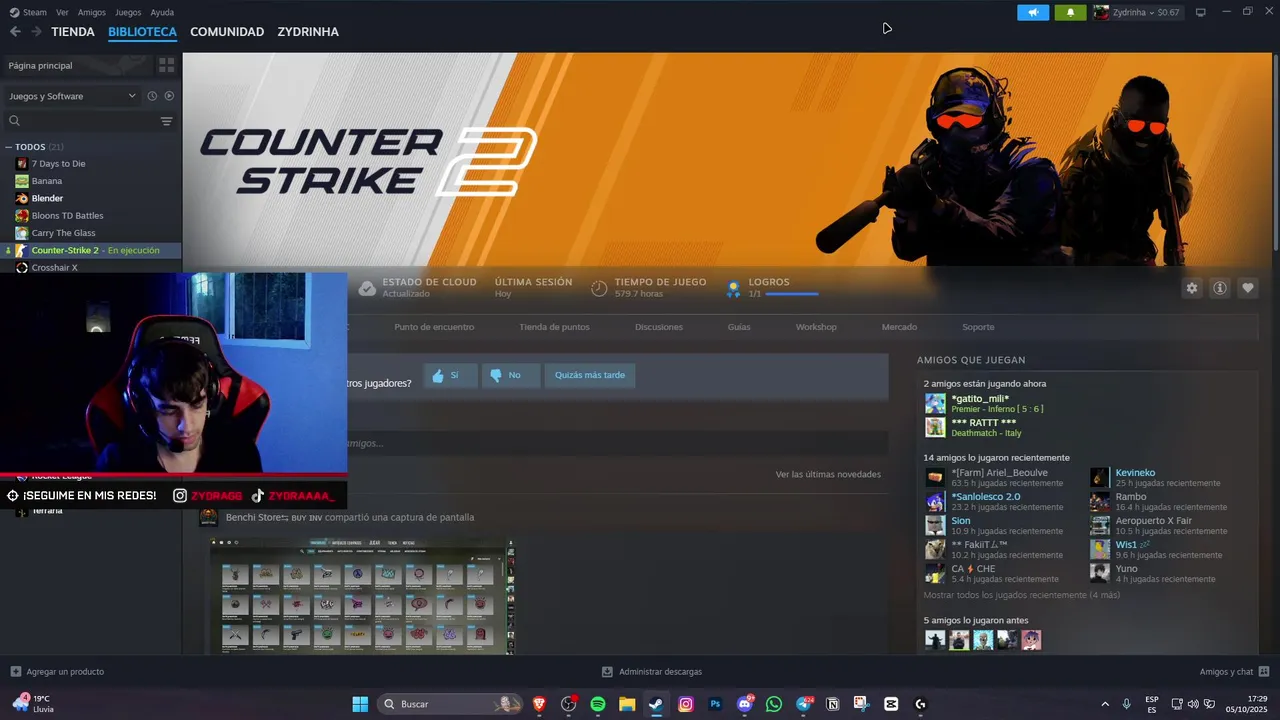This screenshot has width=1280, height=720.
Task: Open Mercado tab
Action: tap(899, 327)
